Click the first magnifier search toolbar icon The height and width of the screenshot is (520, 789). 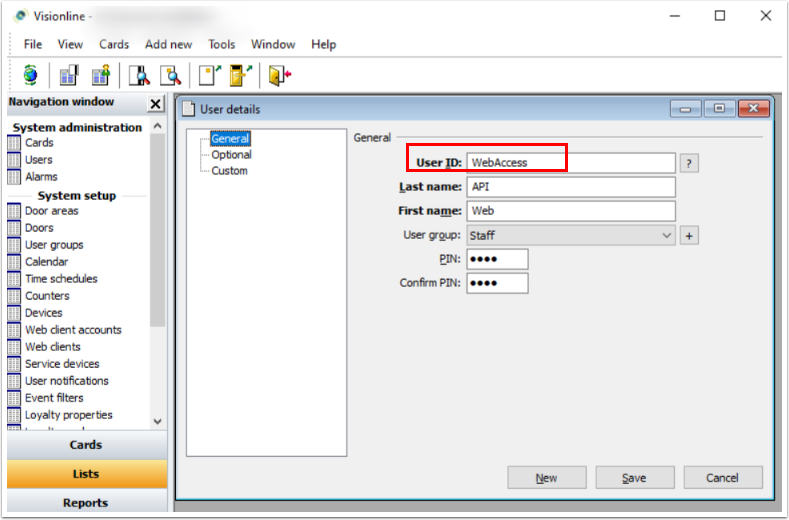click(140, 75)
